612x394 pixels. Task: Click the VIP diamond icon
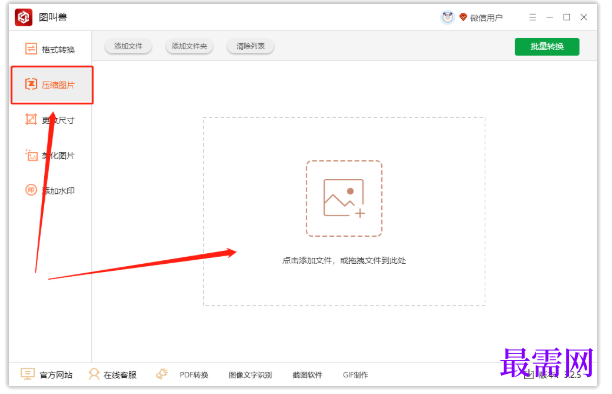pyautogui.click(x=463, y=17)
